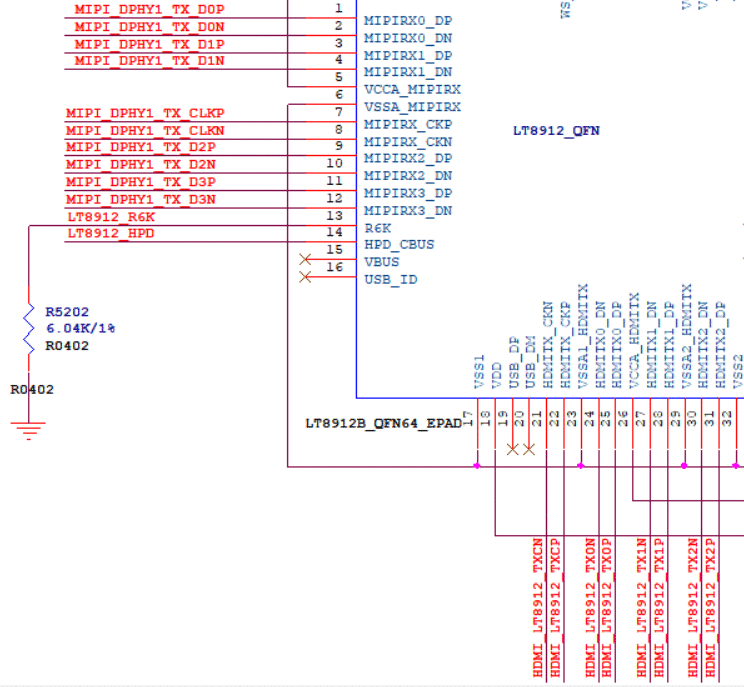744x687 pixels.
Task: Select the LT8912B_QFN64_EPAD footprint text
Action: pos(383,423)
